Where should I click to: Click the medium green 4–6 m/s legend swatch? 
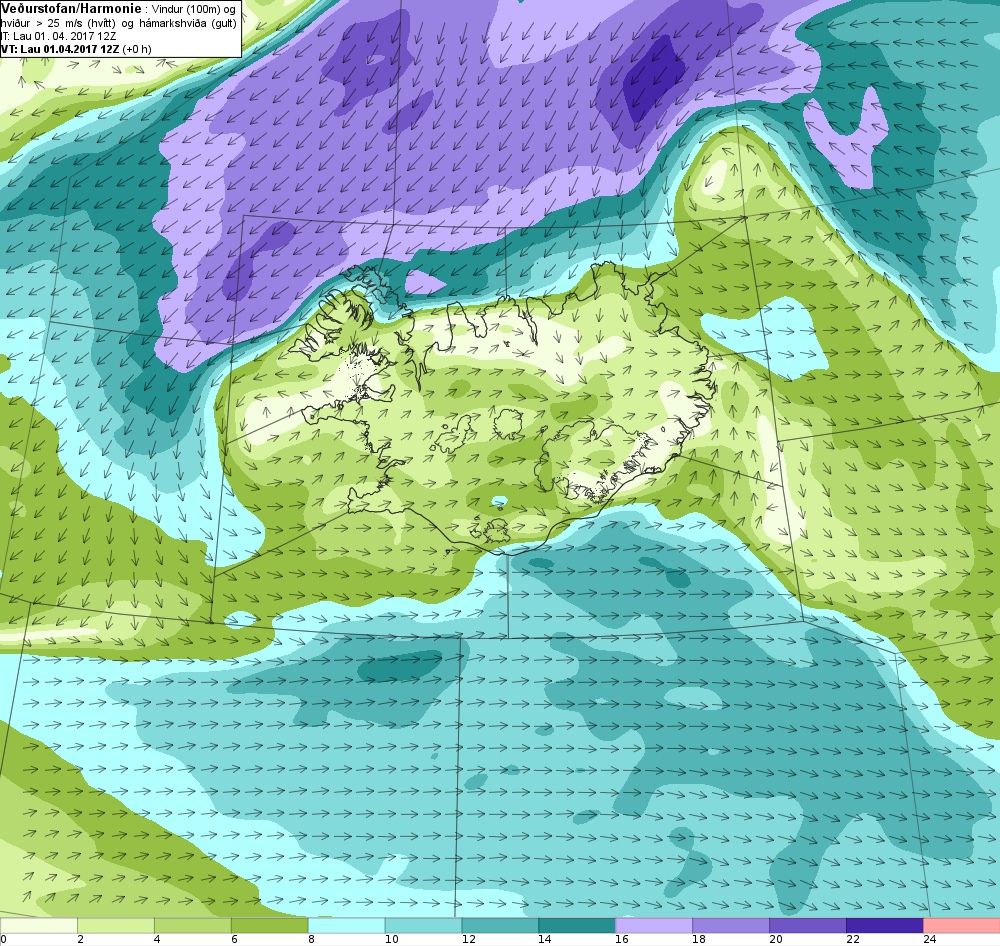(x=193, y=925)
